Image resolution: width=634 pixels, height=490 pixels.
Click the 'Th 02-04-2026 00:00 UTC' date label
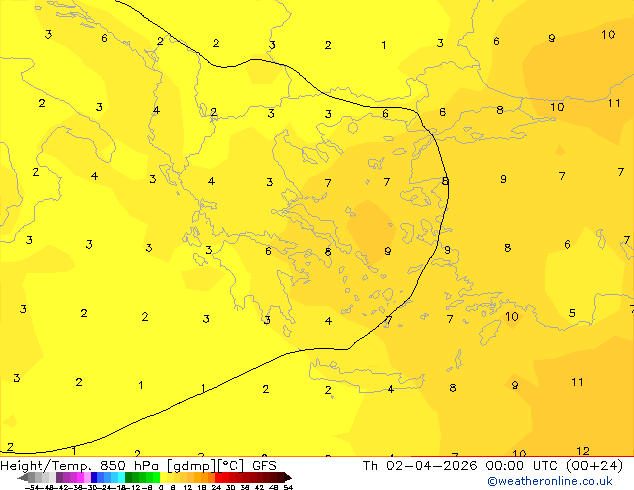pyautogui.click(x=462, y=466)
